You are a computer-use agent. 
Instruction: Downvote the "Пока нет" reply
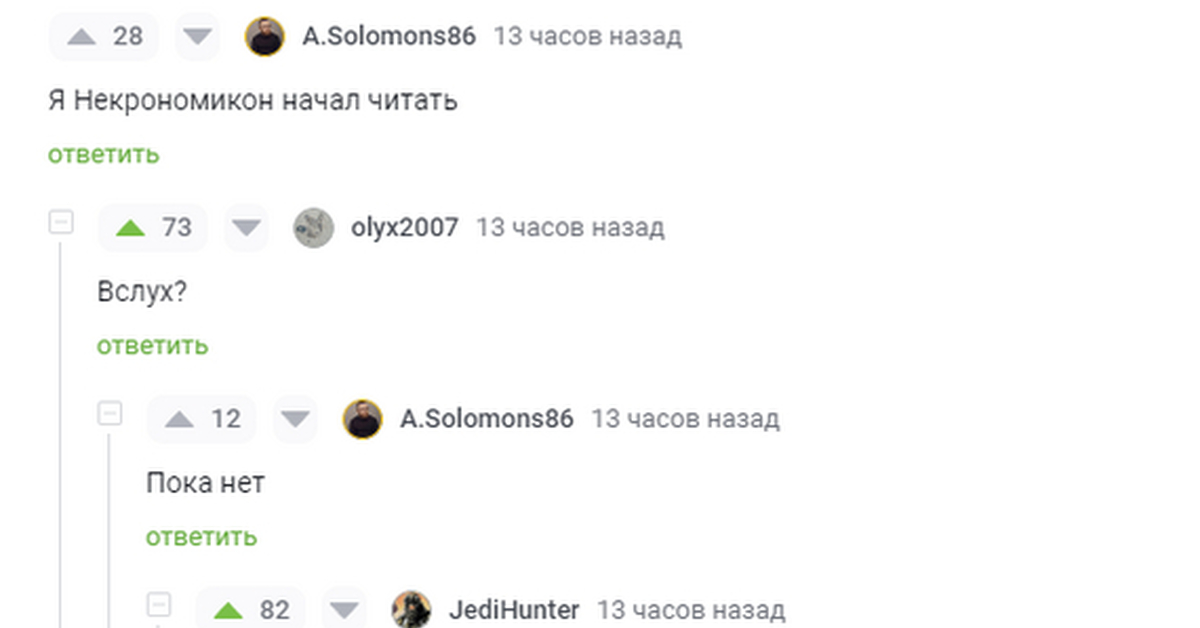[x=294, y=419]
